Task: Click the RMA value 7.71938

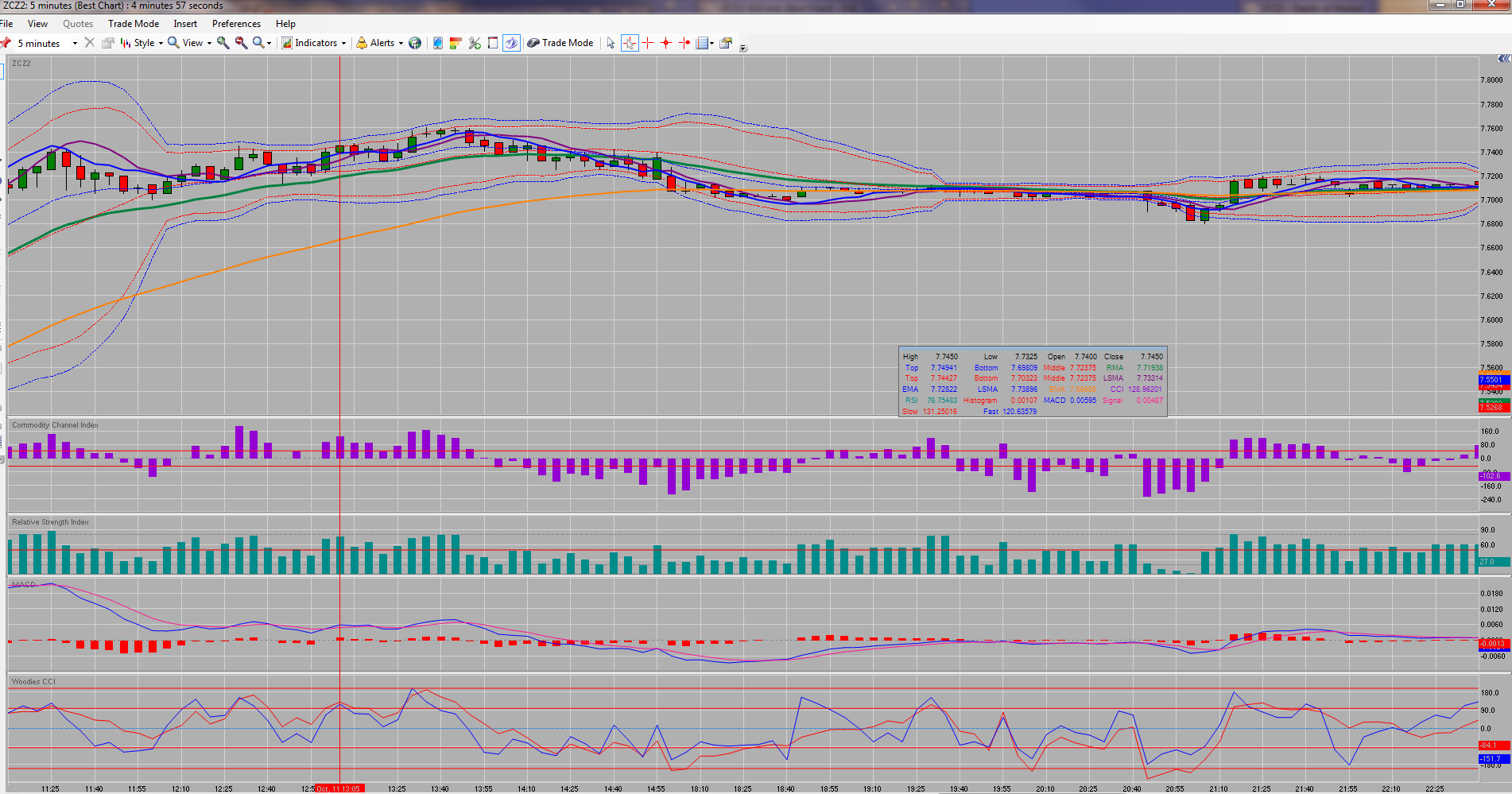Action: click(1150, 368)
